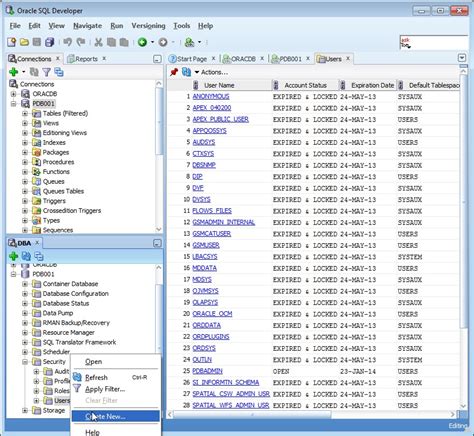This screenshot has width=474, height=436.
Task: Click the green Back navigation icon
Action: click(143, 42)
